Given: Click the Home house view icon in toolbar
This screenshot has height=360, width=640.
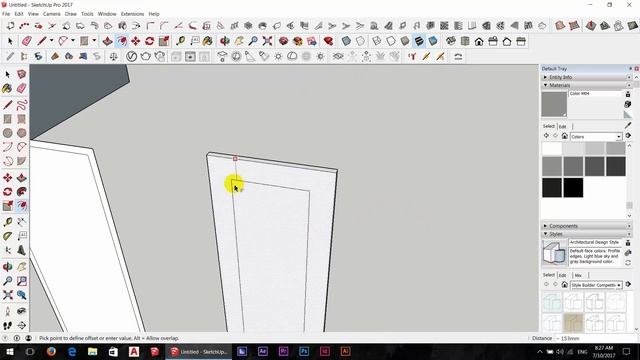Looking at the screenshot, I should pyautogui.click(x=479, y=41).
